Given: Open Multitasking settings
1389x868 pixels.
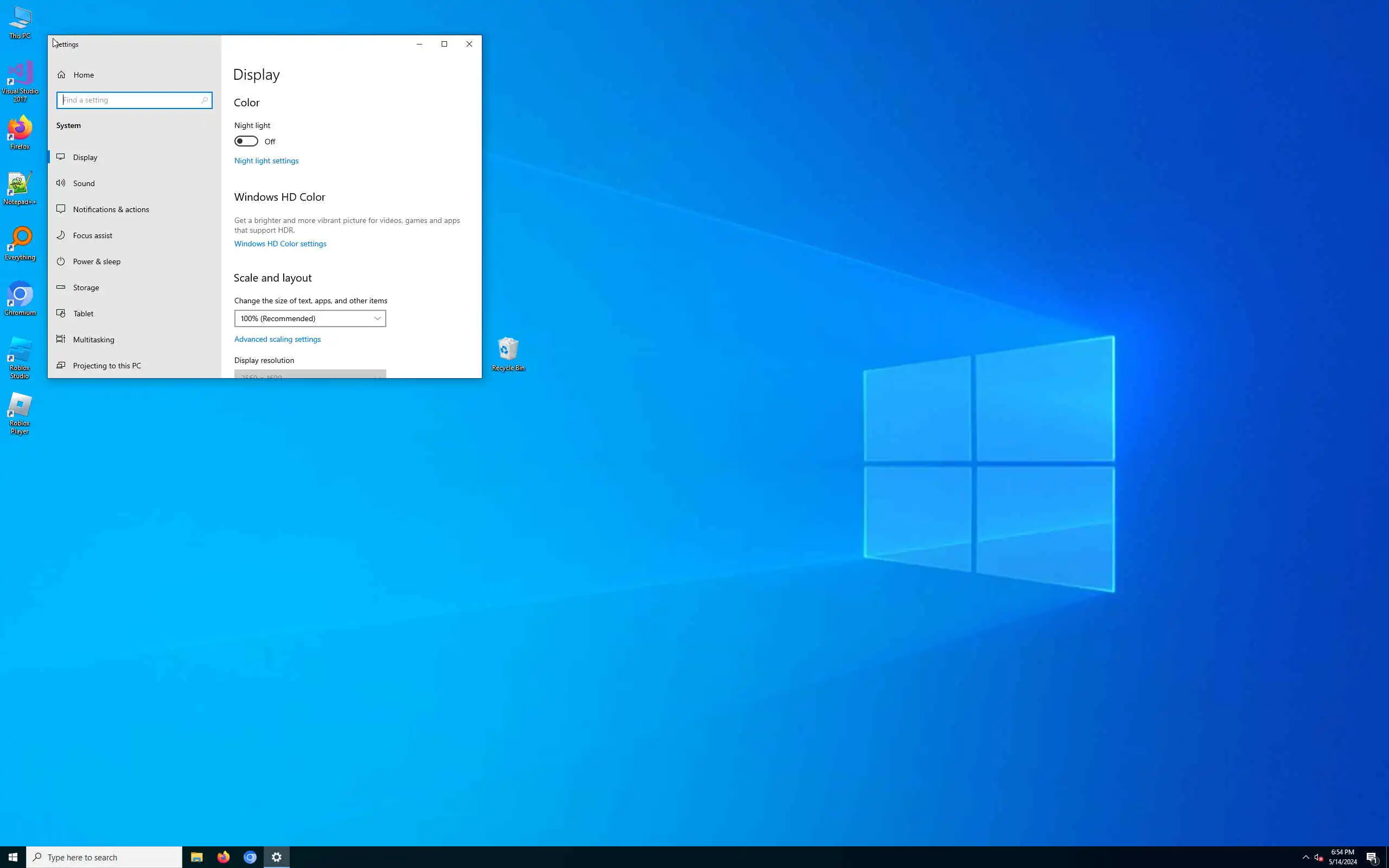Looking at the screenshot, I should [93, 339].
